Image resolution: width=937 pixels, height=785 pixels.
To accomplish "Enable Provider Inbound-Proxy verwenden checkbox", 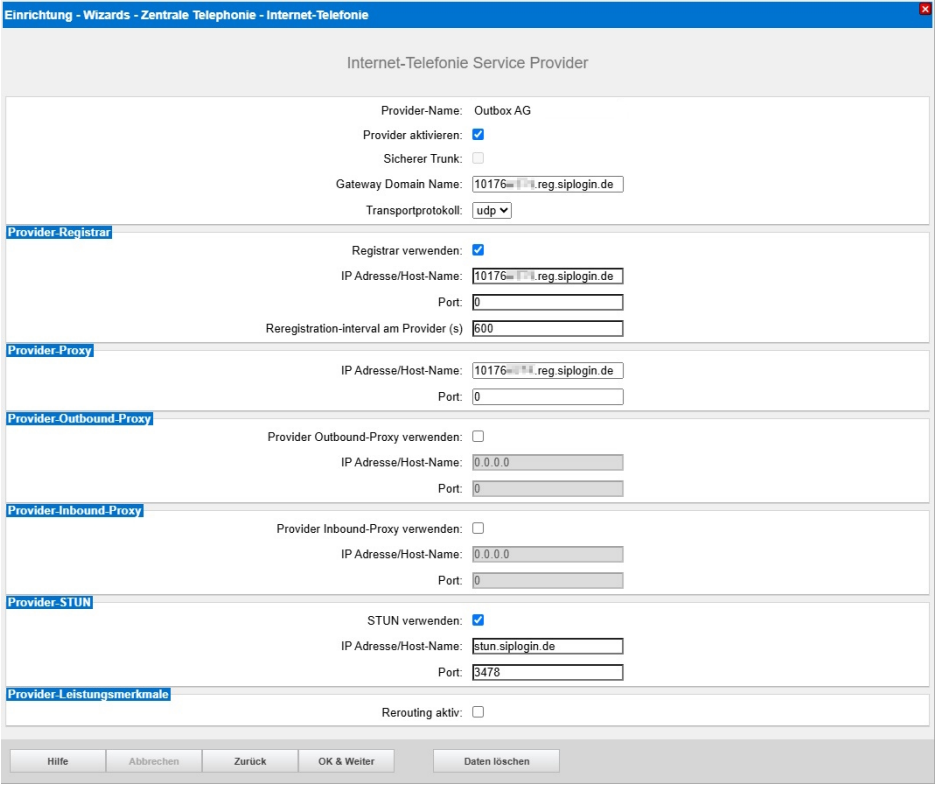I will (478, 528).
